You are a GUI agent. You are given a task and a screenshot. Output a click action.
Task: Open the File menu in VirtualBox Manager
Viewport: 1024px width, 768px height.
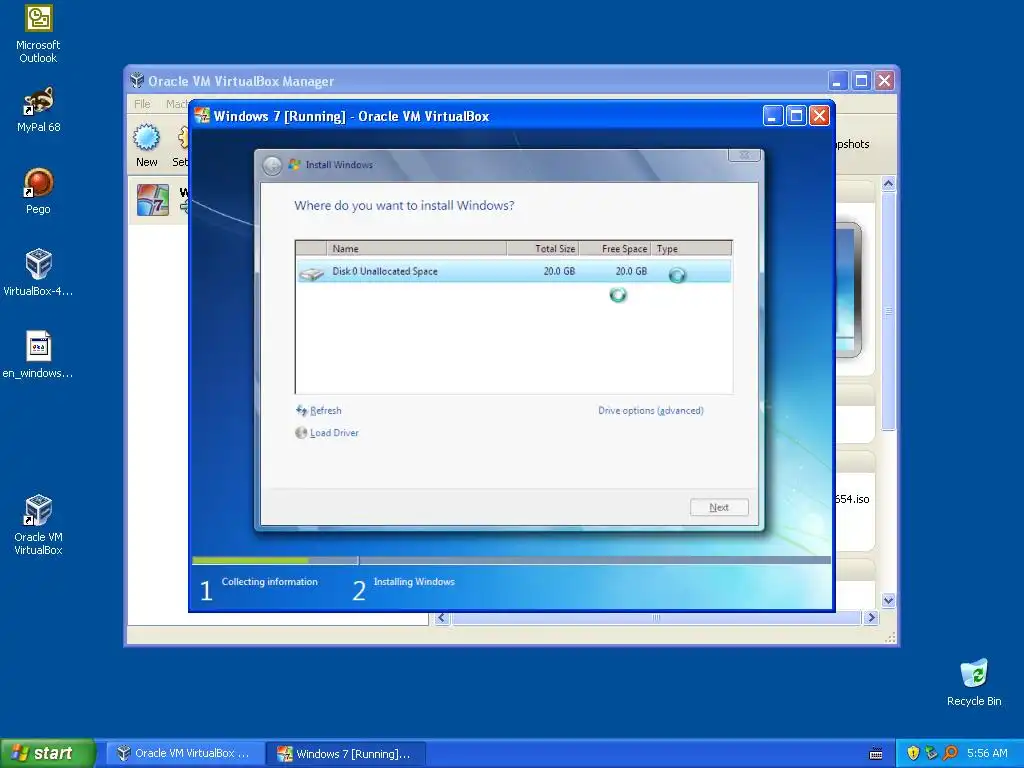coord(142,104)
